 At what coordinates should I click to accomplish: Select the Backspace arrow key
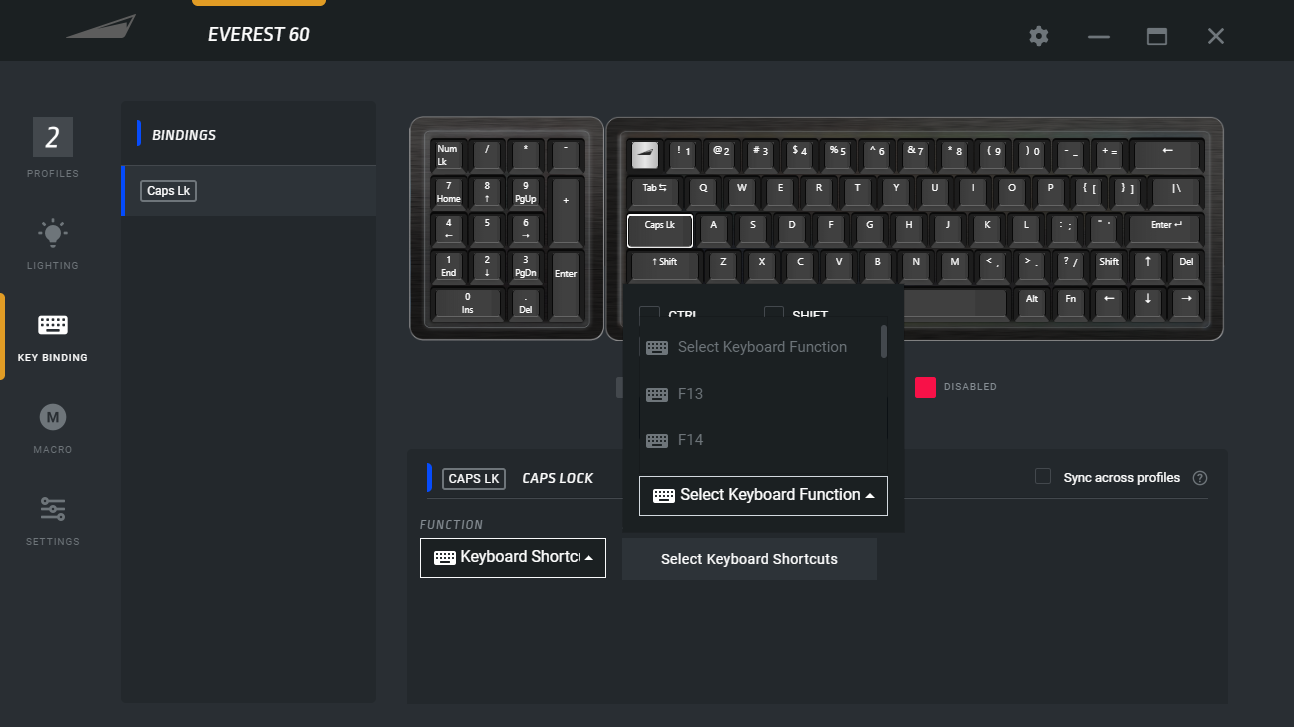(x=1166, y=154)
